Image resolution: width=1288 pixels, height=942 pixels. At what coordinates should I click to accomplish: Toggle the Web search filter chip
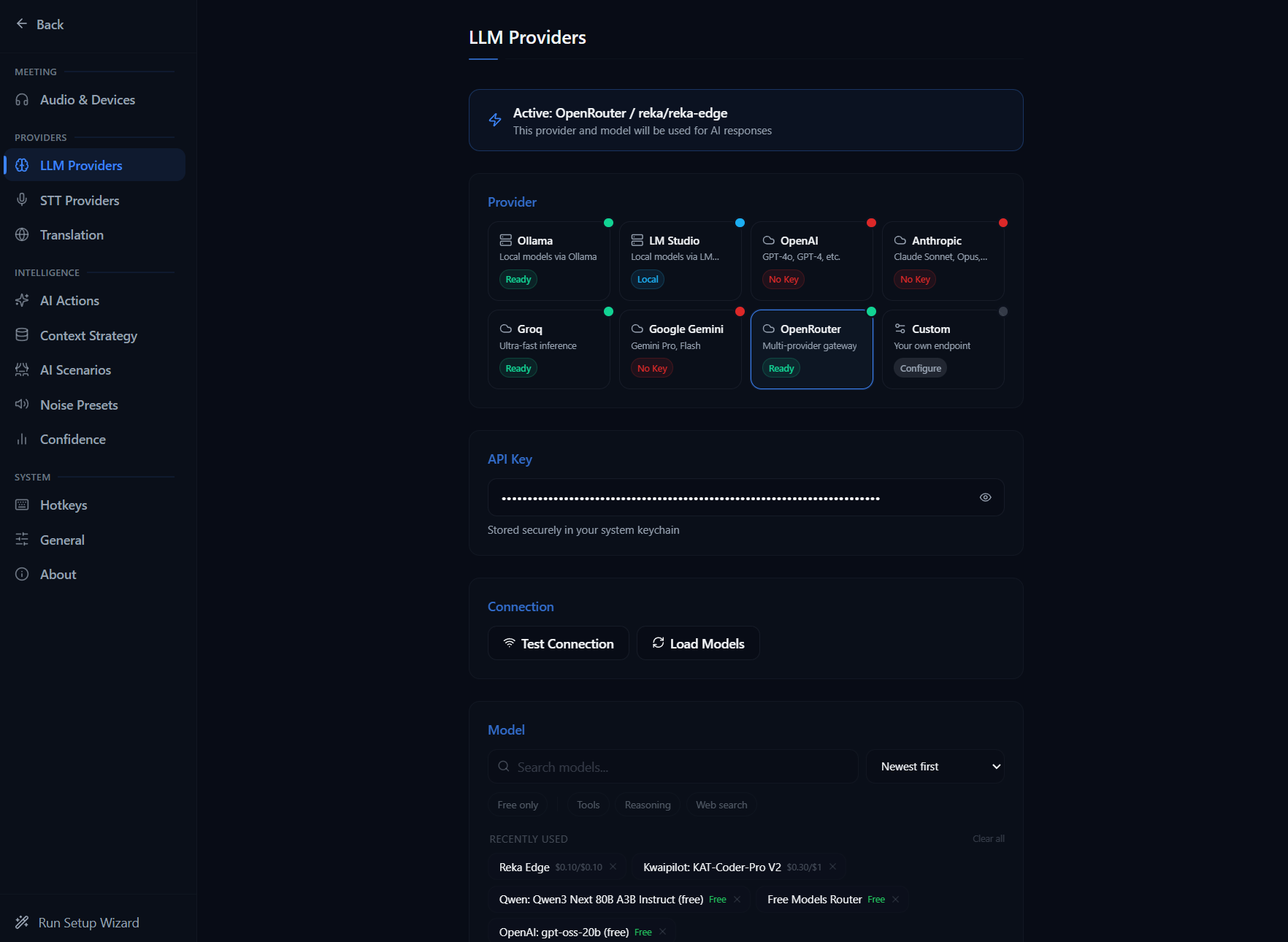coord(721,805)
